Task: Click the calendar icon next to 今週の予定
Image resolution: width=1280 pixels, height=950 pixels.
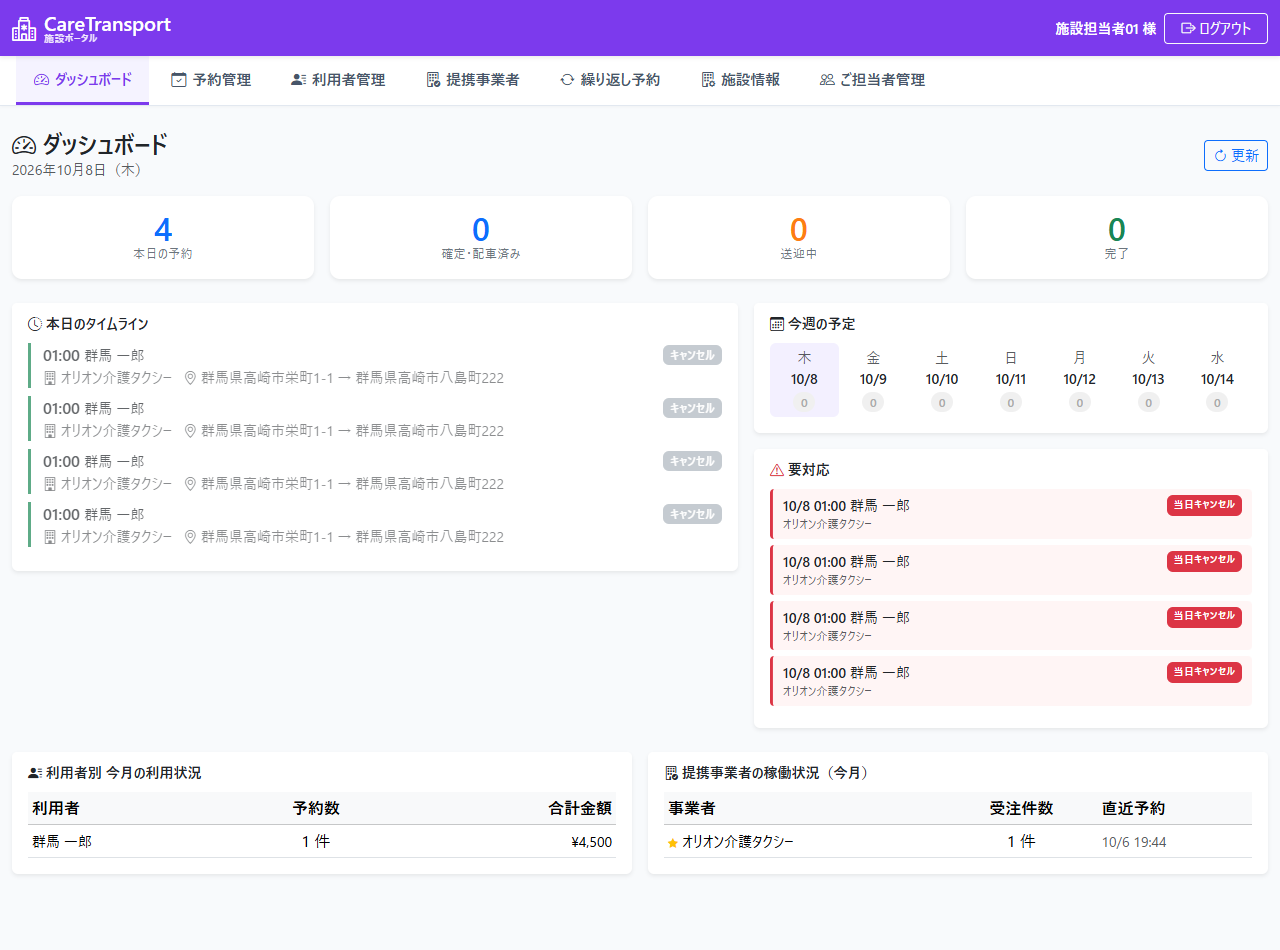Action: (777, 324)
